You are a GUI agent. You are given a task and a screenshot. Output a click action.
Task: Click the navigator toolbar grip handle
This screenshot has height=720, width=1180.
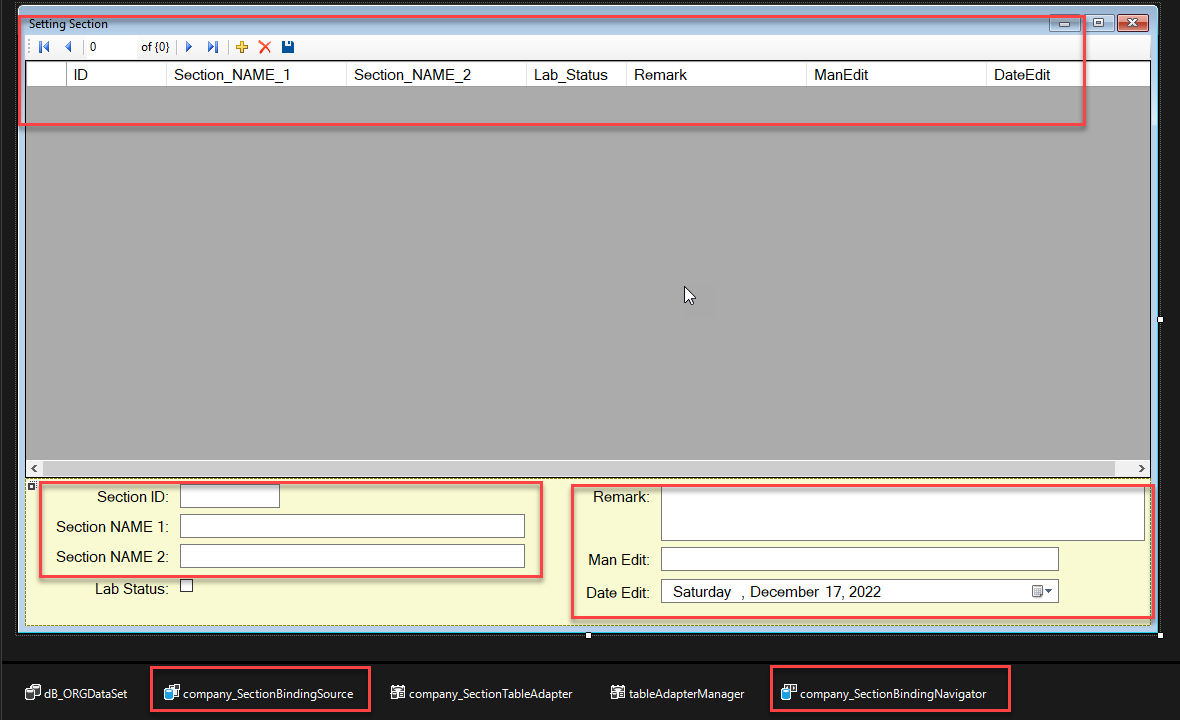click(30, 47)
